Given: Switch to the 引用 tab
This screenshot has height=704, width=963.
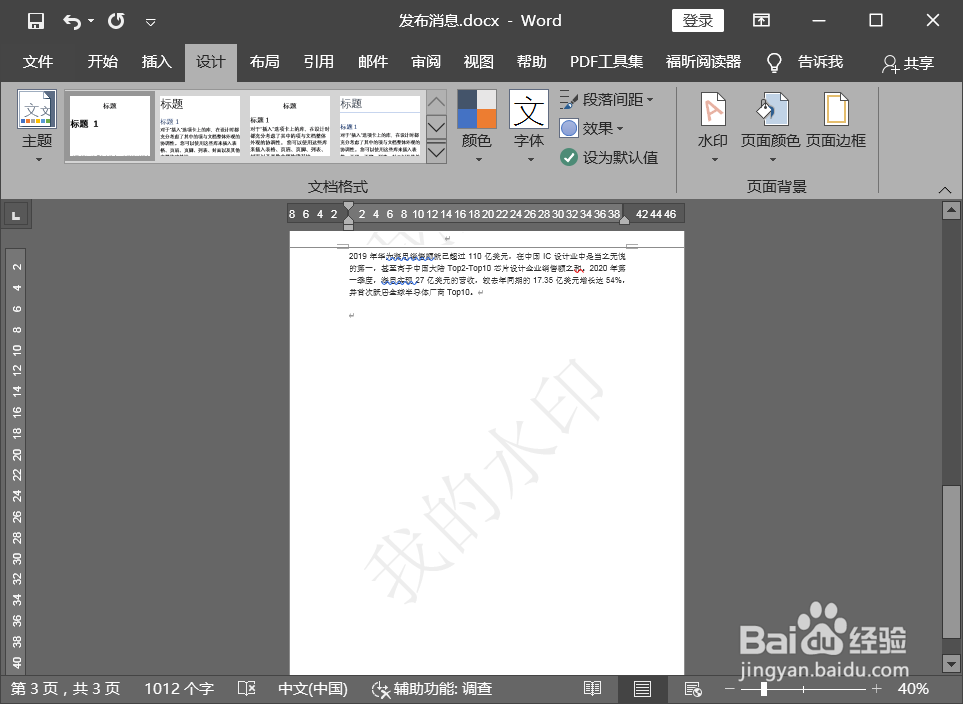Looking at the screenshot, I should (x=318, y=62).
